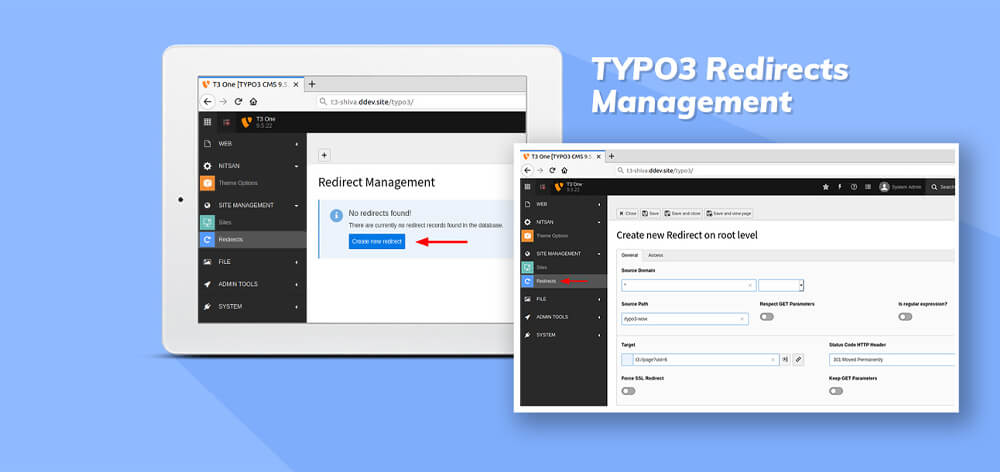The image size is (1000, 472).
Task: Toggle the Force SSL Redirect switch
Action: 629,391
